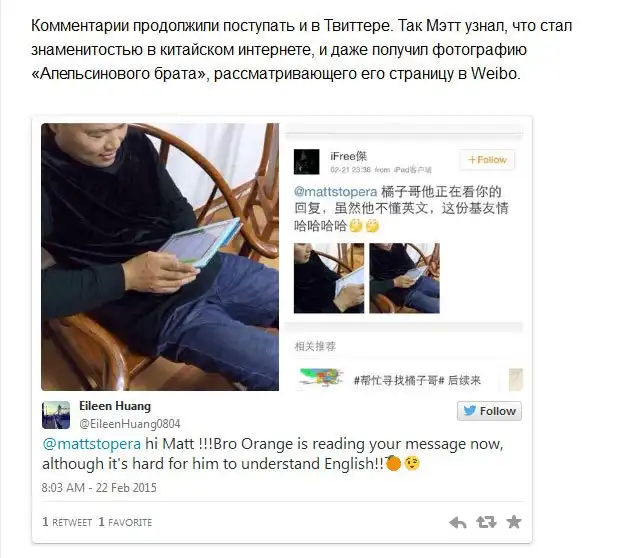Open the second small Weibo photo thumbnail
This screenshot has height=558, width=641.
pyautogui.click(x=404, y=278)
